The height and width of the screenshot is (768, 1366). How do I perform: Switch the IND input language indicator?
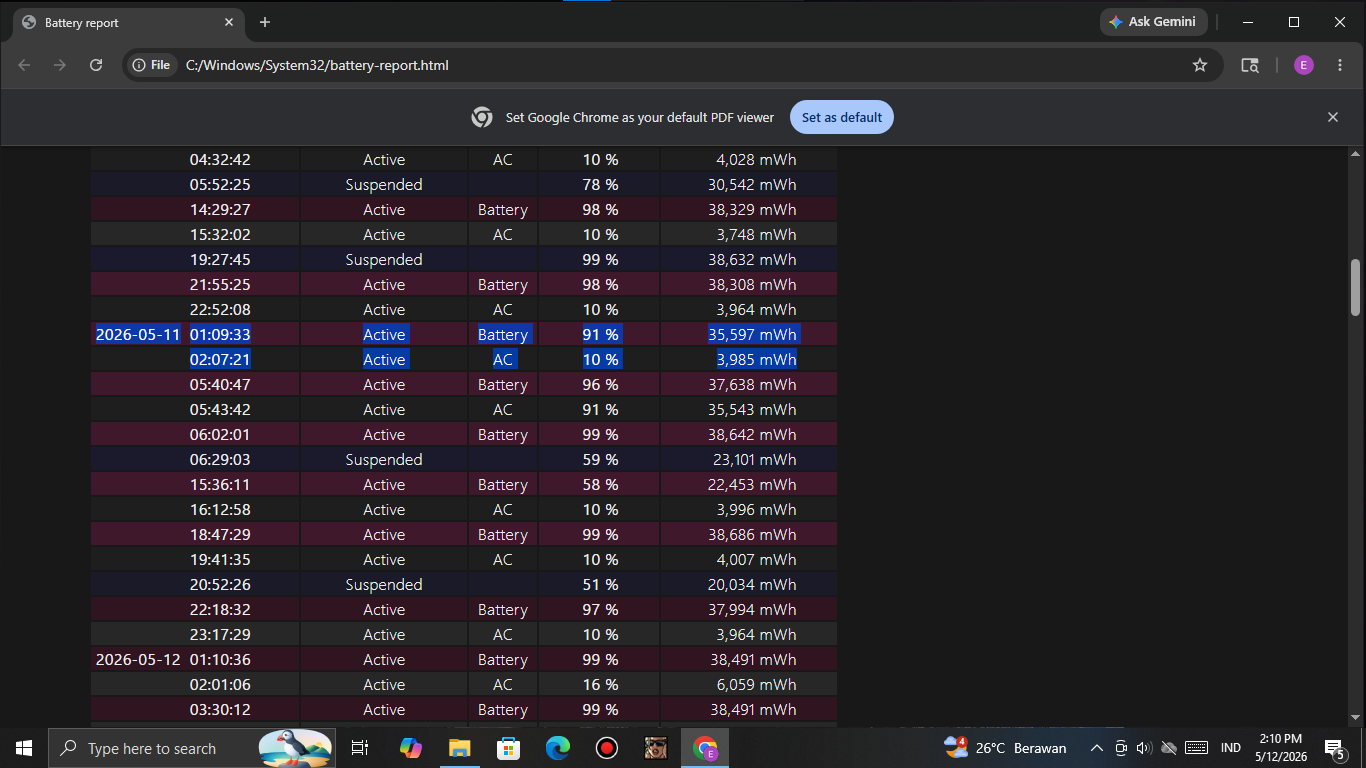[x=1231, y=748]
